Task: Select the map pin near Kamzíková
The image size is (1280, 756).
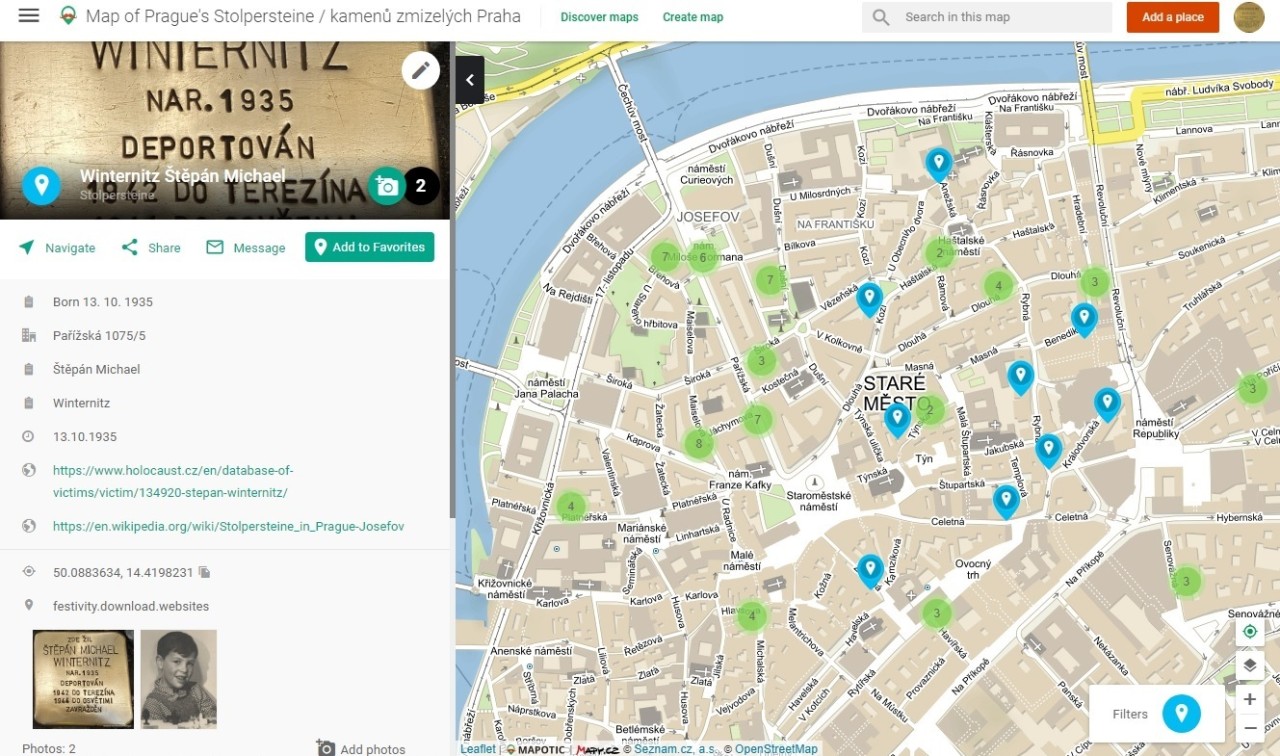Action: pos(870,570)
